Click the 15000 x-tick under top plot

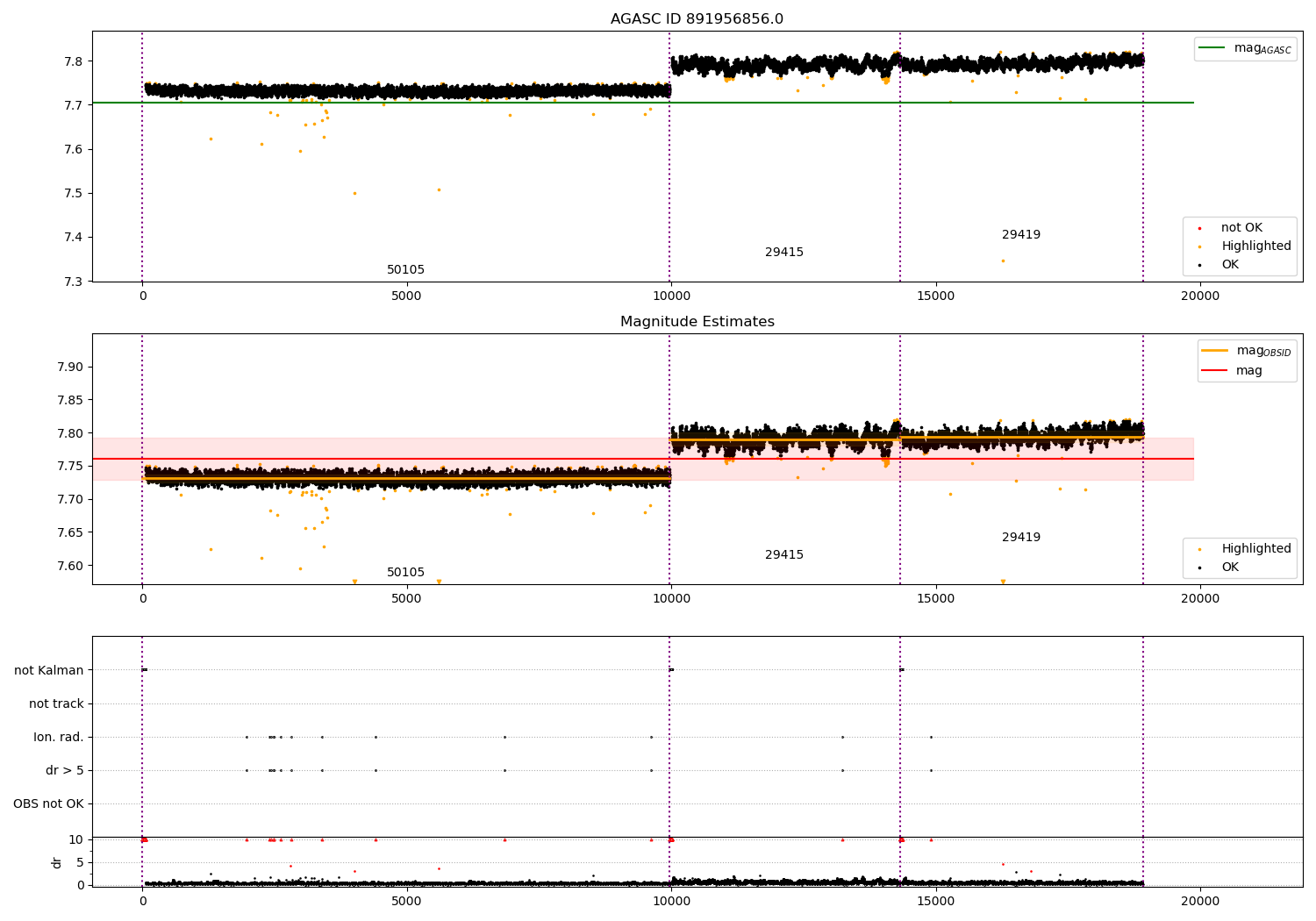pyautogui.click(x=935, y=296)
